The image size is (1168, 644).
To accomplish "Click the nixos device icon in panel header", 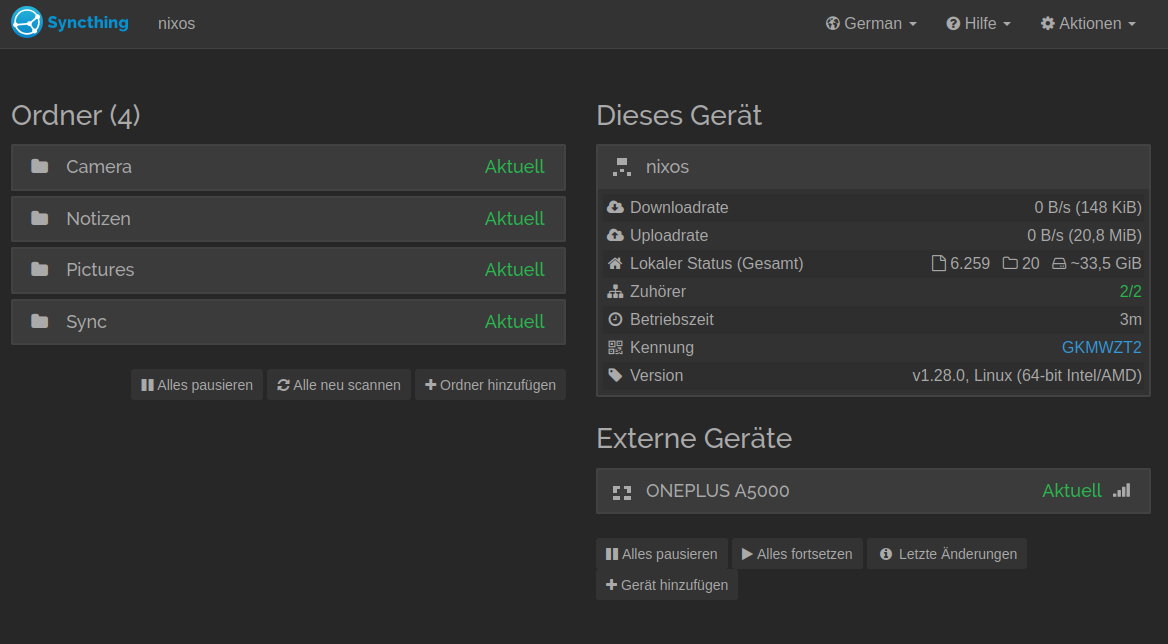I will pos(622,167).
